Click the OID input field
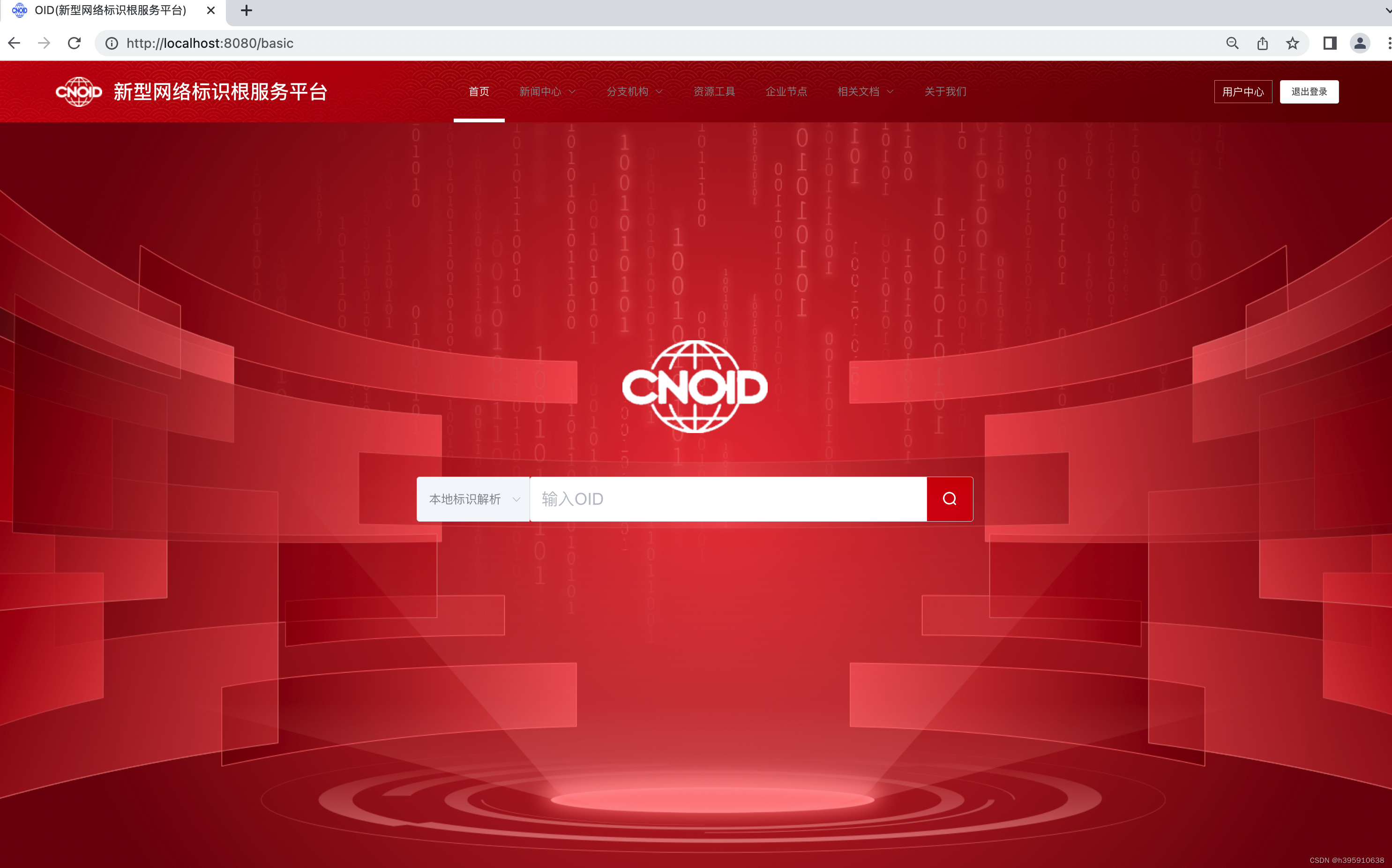The image size is (1392, 868). (x=728, y=498)
